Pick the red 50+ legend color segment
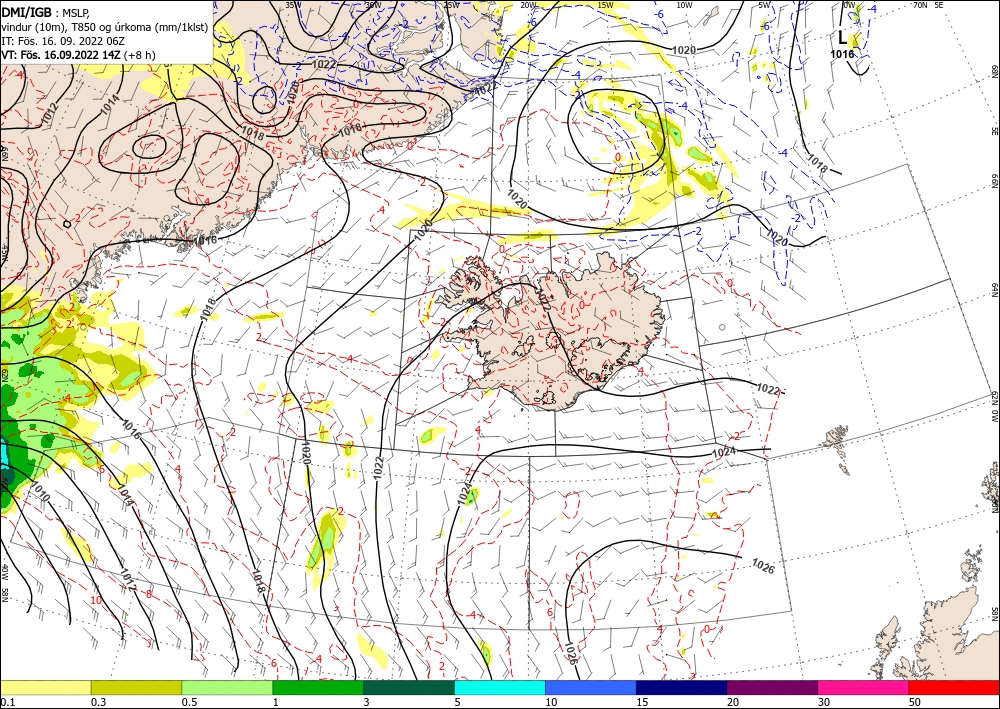The height and width of the screenshot is (709, 1000). pyautogui.click(x=954, y=687)
